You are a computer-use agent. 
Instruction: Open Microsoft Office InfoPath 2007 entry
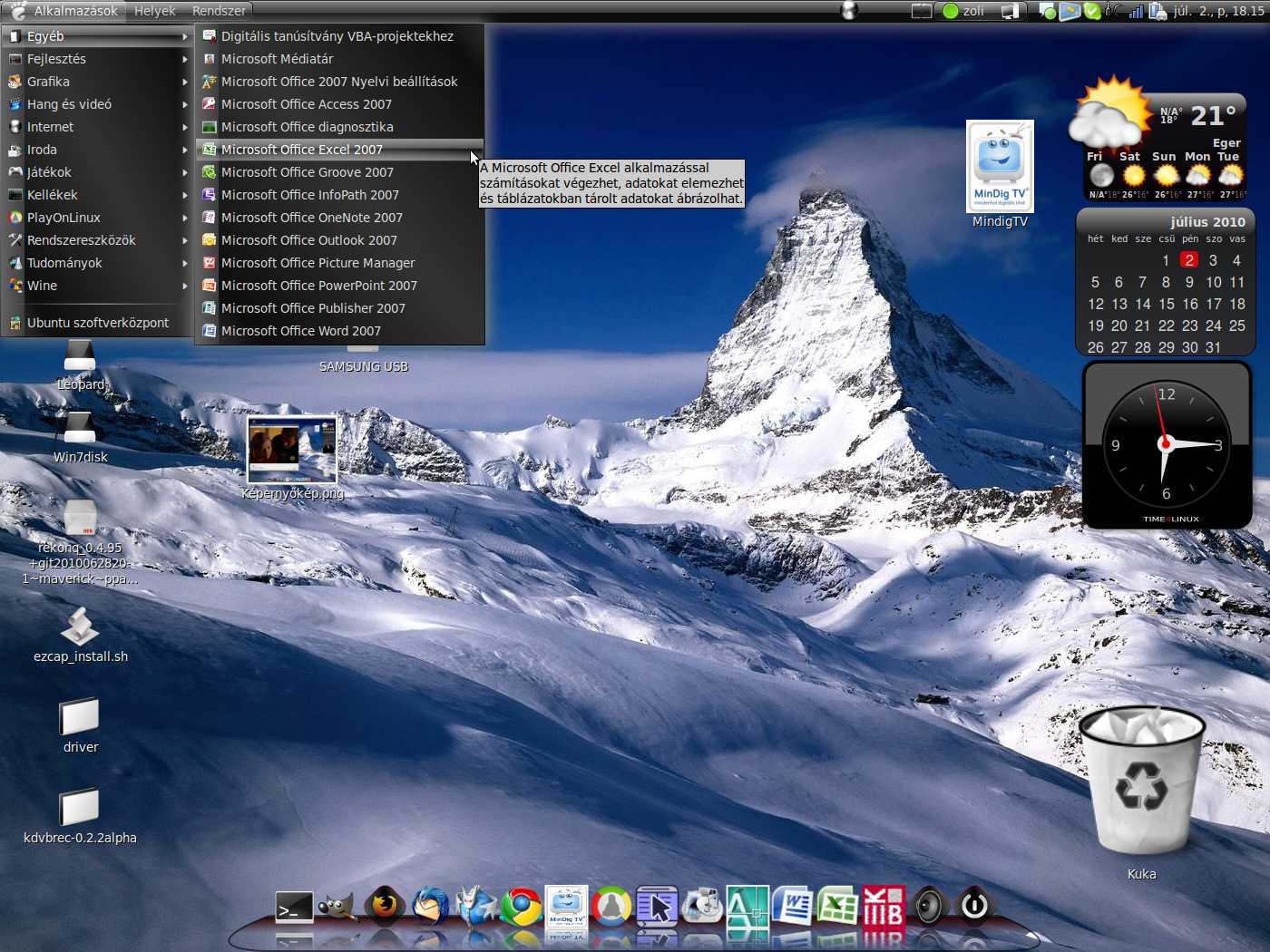click(339, 195)
